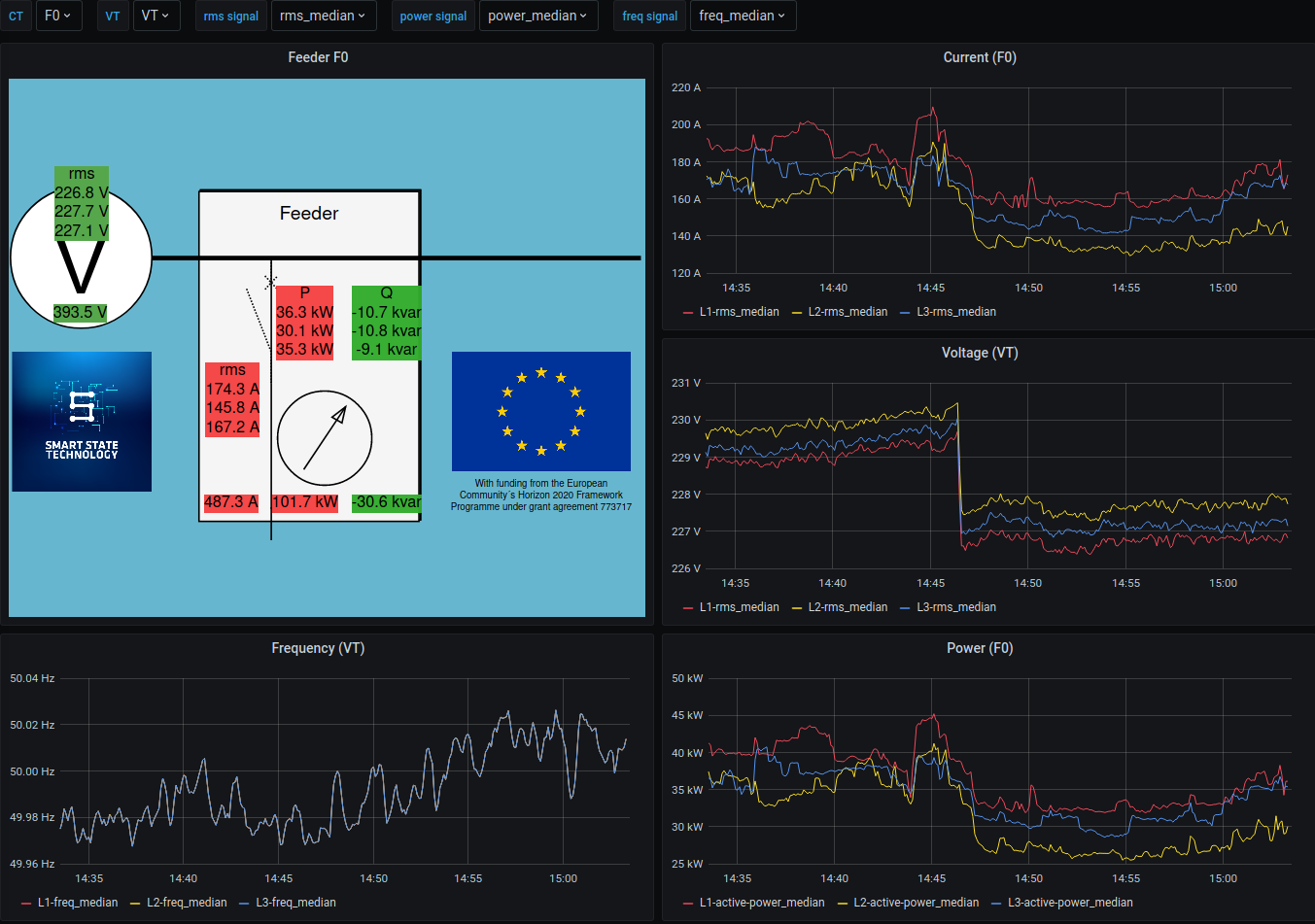
Task: Expand the freq_median signal dropdown
Action: (x=743, y=16)
